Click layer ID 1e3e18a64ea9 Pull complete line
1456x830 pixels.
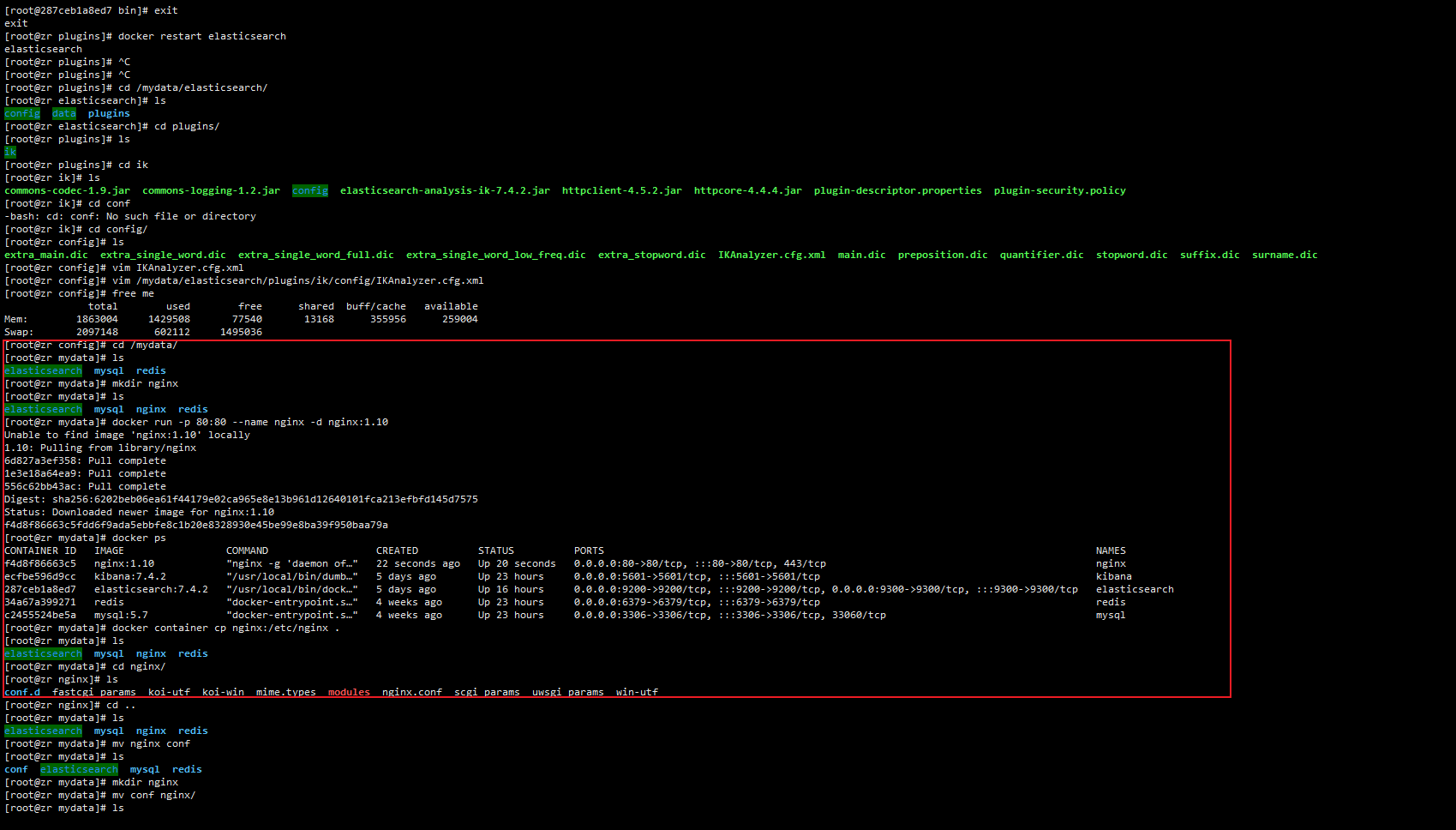point(85,473)
